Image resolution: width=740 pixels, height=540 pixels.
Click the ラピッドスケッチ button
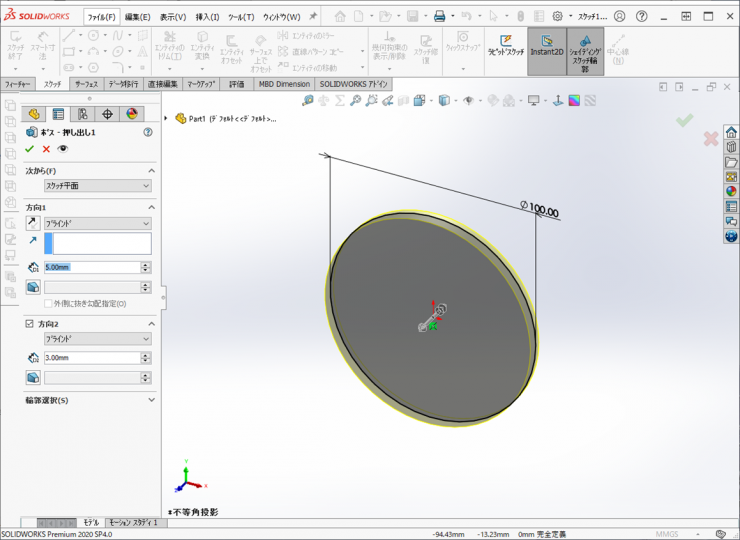tap(505, 45)
